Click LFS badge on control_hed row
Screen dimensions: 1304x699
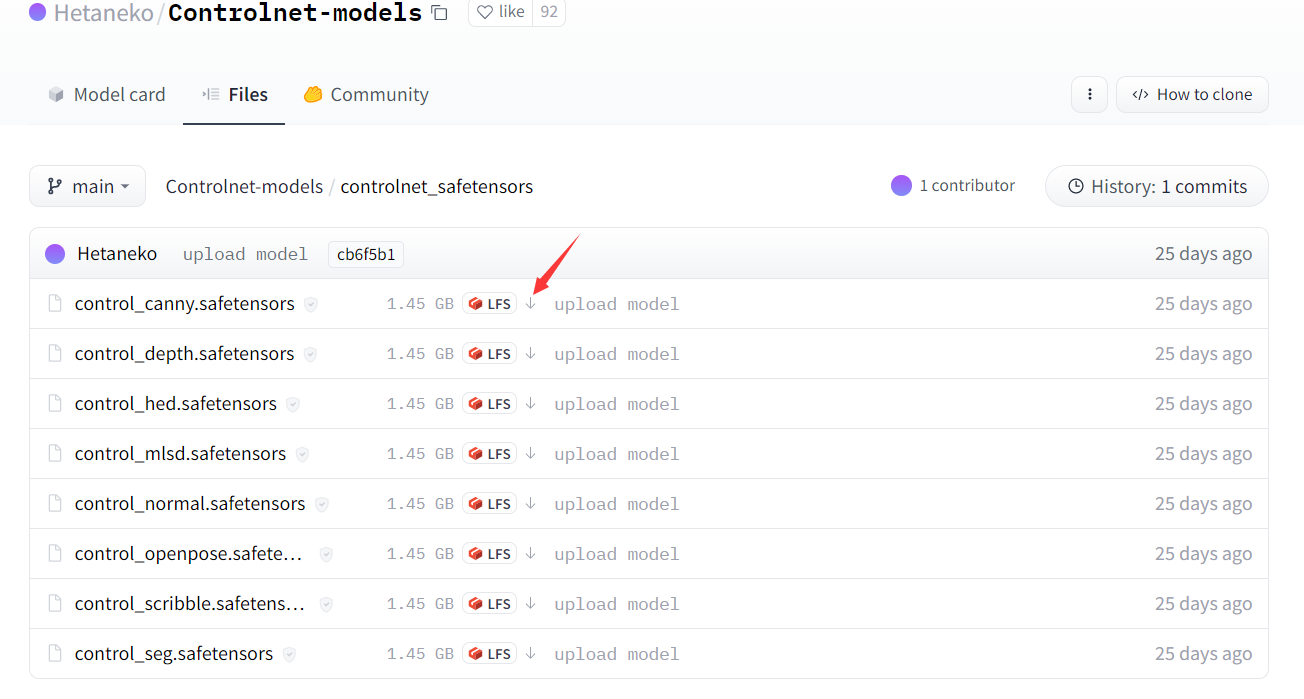(x=490, y=404)
